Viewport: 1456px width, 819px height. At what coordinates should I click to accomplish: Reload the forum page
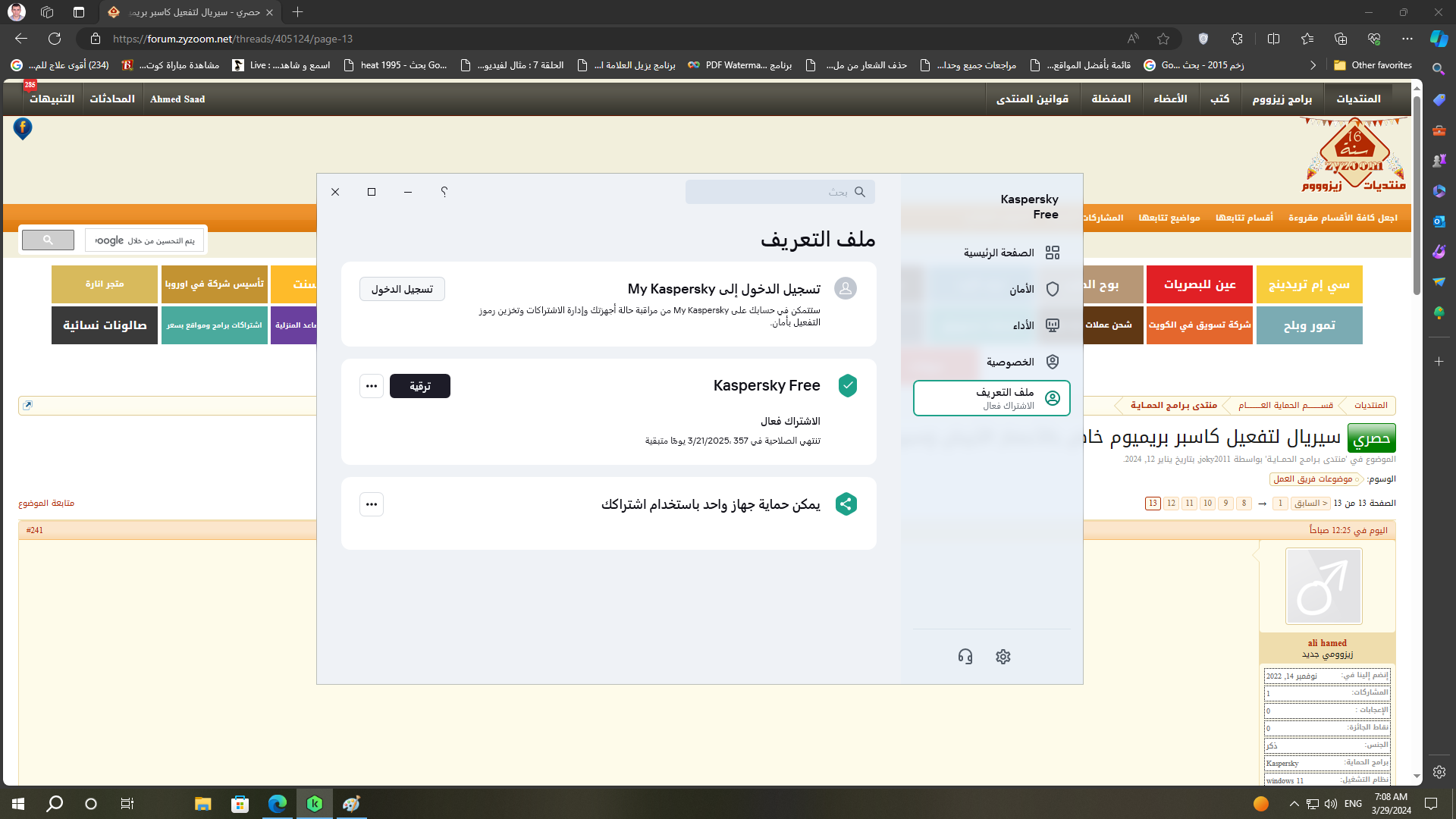55,39
